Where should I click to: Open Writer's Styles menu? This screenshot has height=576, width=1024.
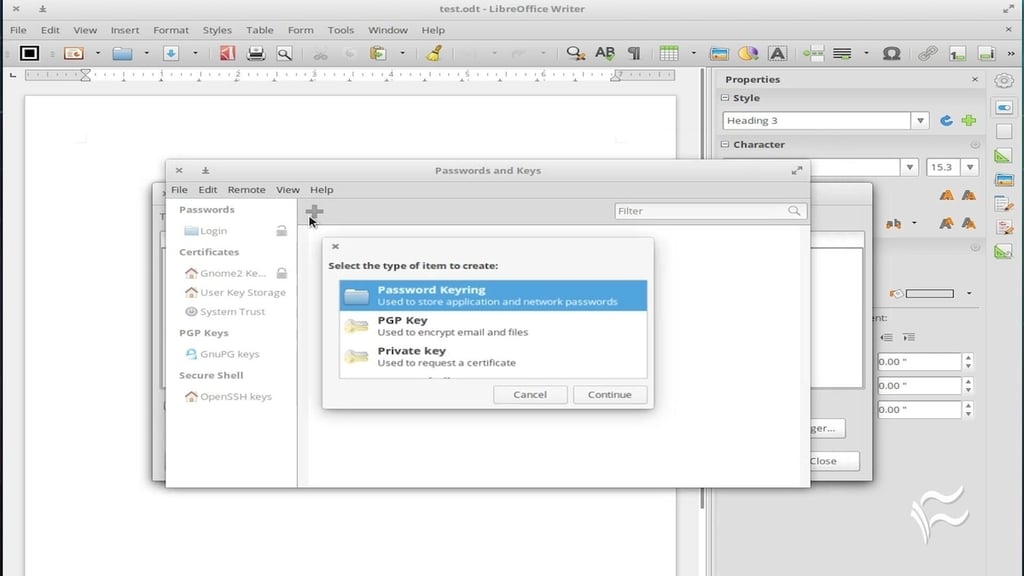pyautogui.click(x=217, y=30)
